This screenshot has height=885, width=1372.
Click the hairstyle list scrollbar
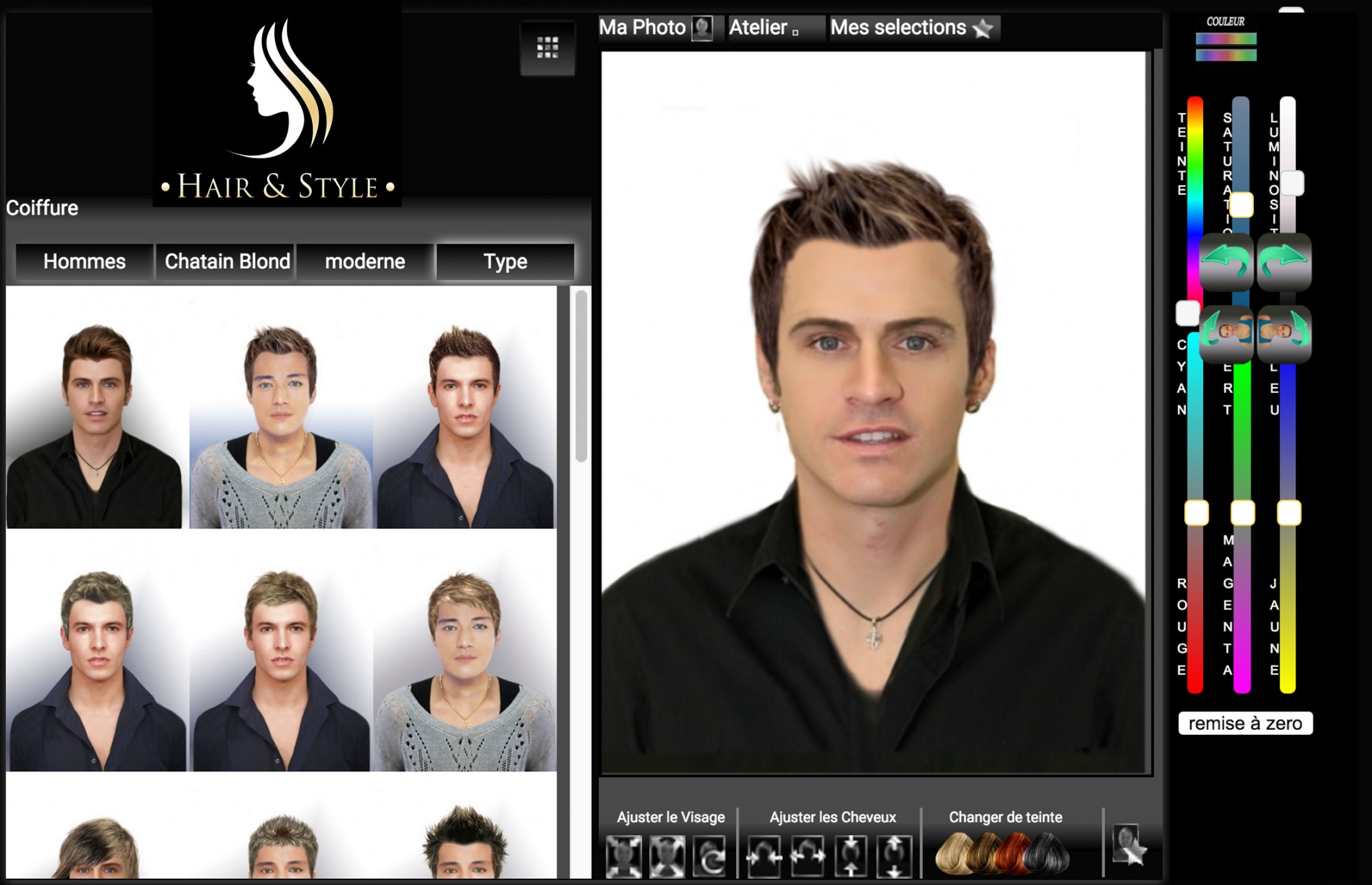click(x=581, y=376)
